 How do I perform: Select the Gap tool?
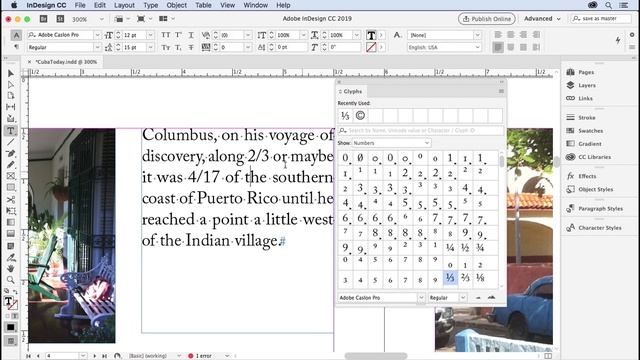coord(11,107)
